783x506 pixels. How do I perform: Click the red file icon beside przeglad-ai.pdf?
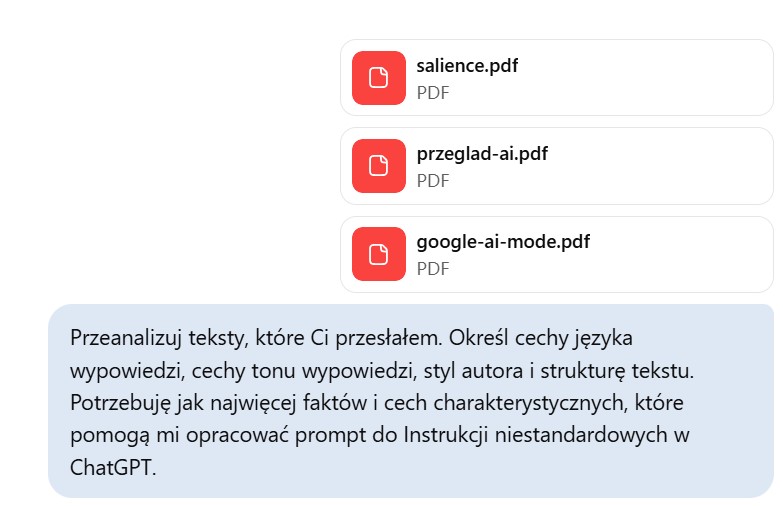378,166
